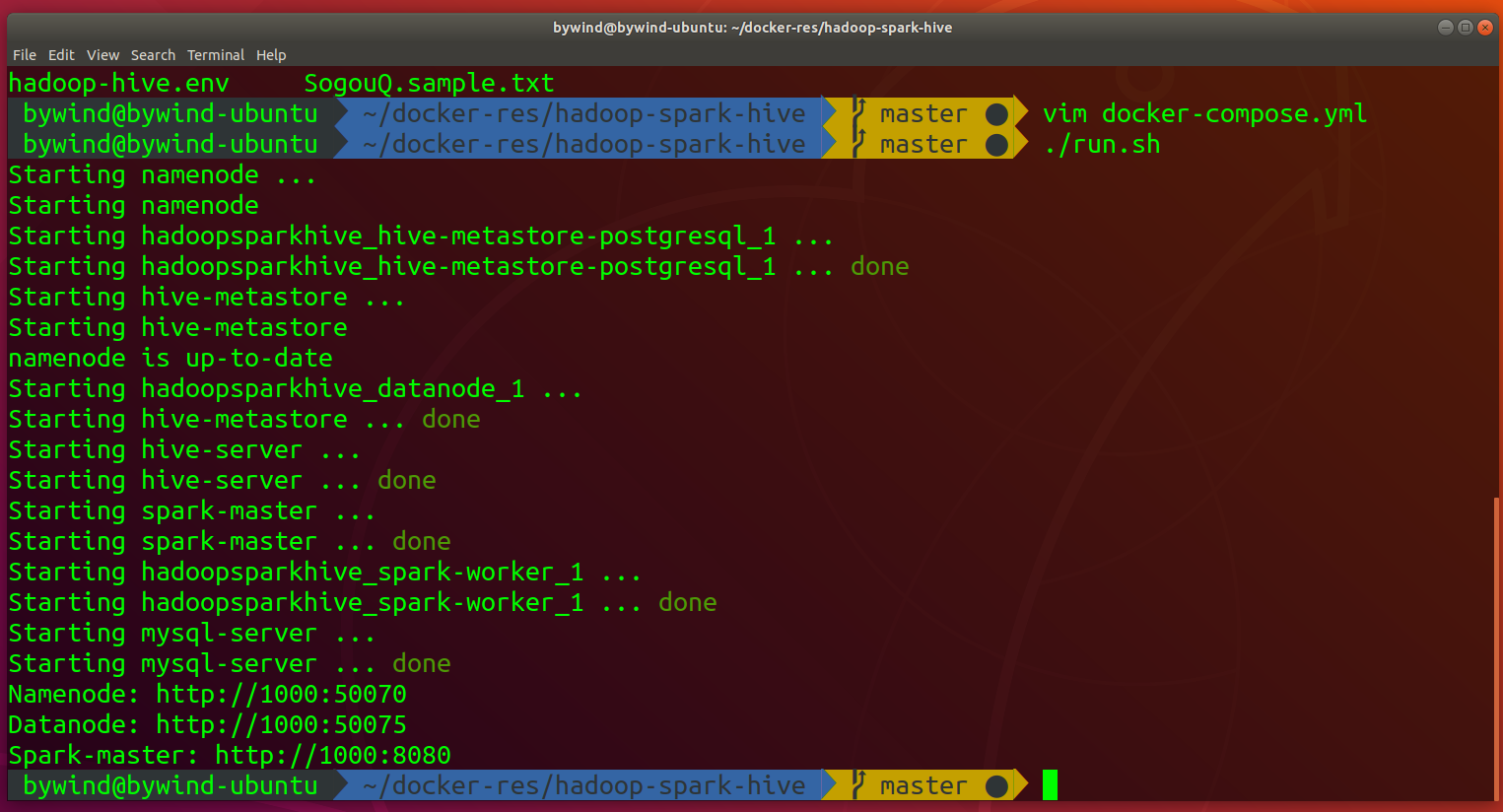Click the line 'Starting hadoopsparkhive_datanode_1 ...'
This screenshot has height=812, width=1503.
[296, 389]
